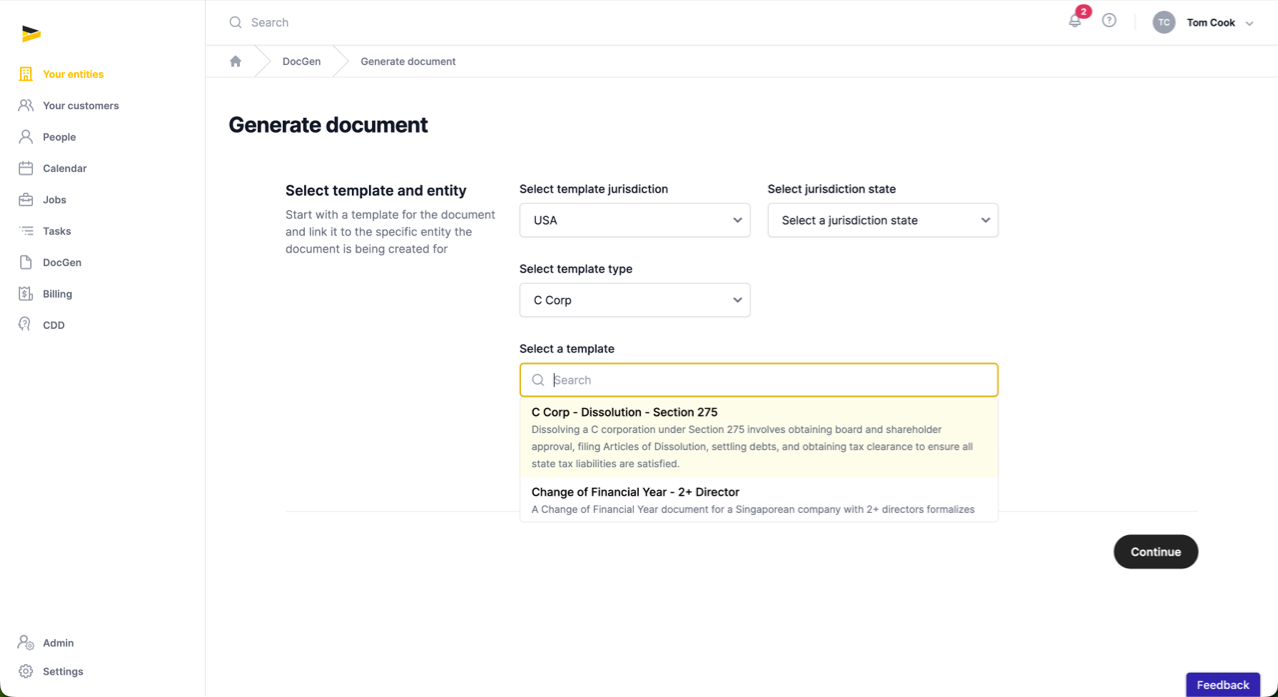Screen dimensions: 1278x697
Task: Click the Your customers icon
Action: (26, 105)
